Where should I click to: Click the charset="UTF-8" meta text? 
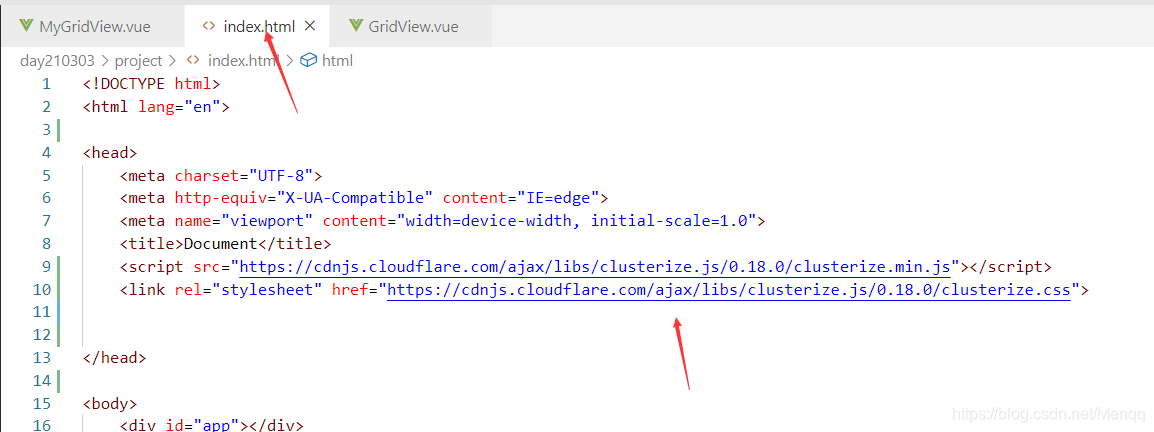(x=245, y=175)
